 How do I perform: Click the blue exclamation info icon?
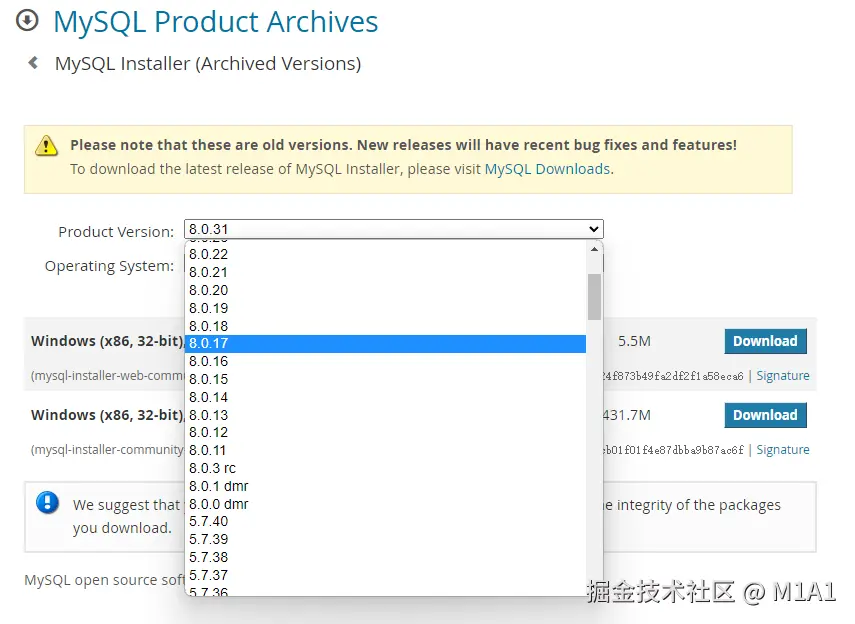(47, 502)
